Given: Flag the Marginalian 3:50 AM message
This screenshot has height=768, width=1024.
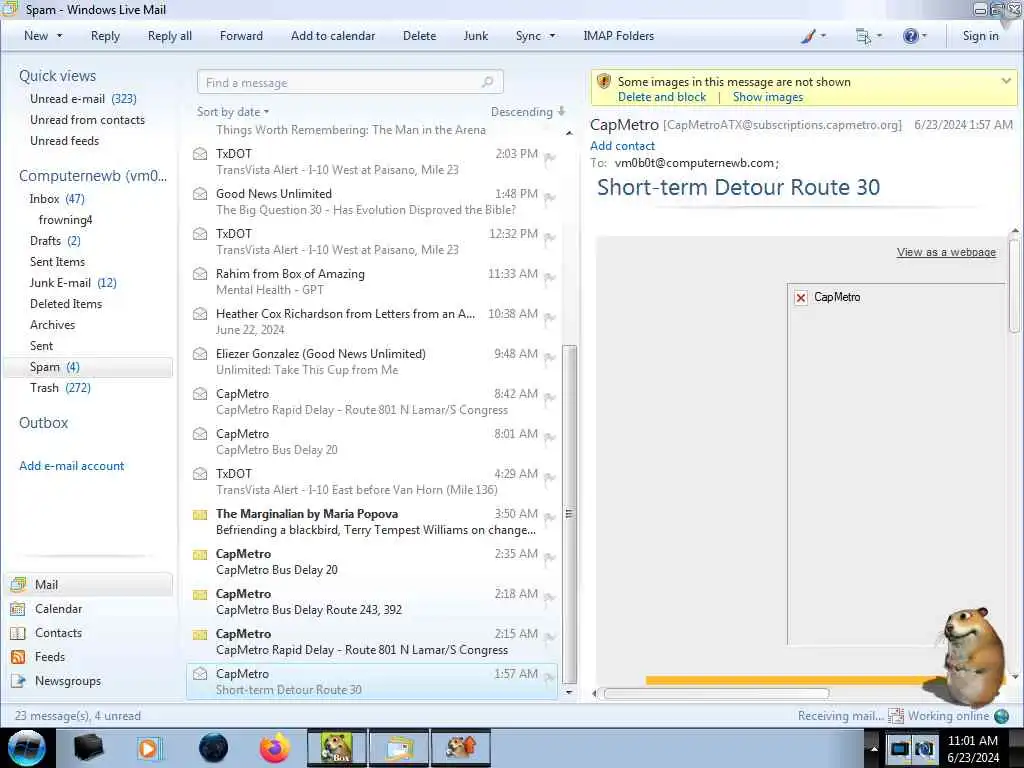Looking at the screenshot, I should tap(550, 518).
